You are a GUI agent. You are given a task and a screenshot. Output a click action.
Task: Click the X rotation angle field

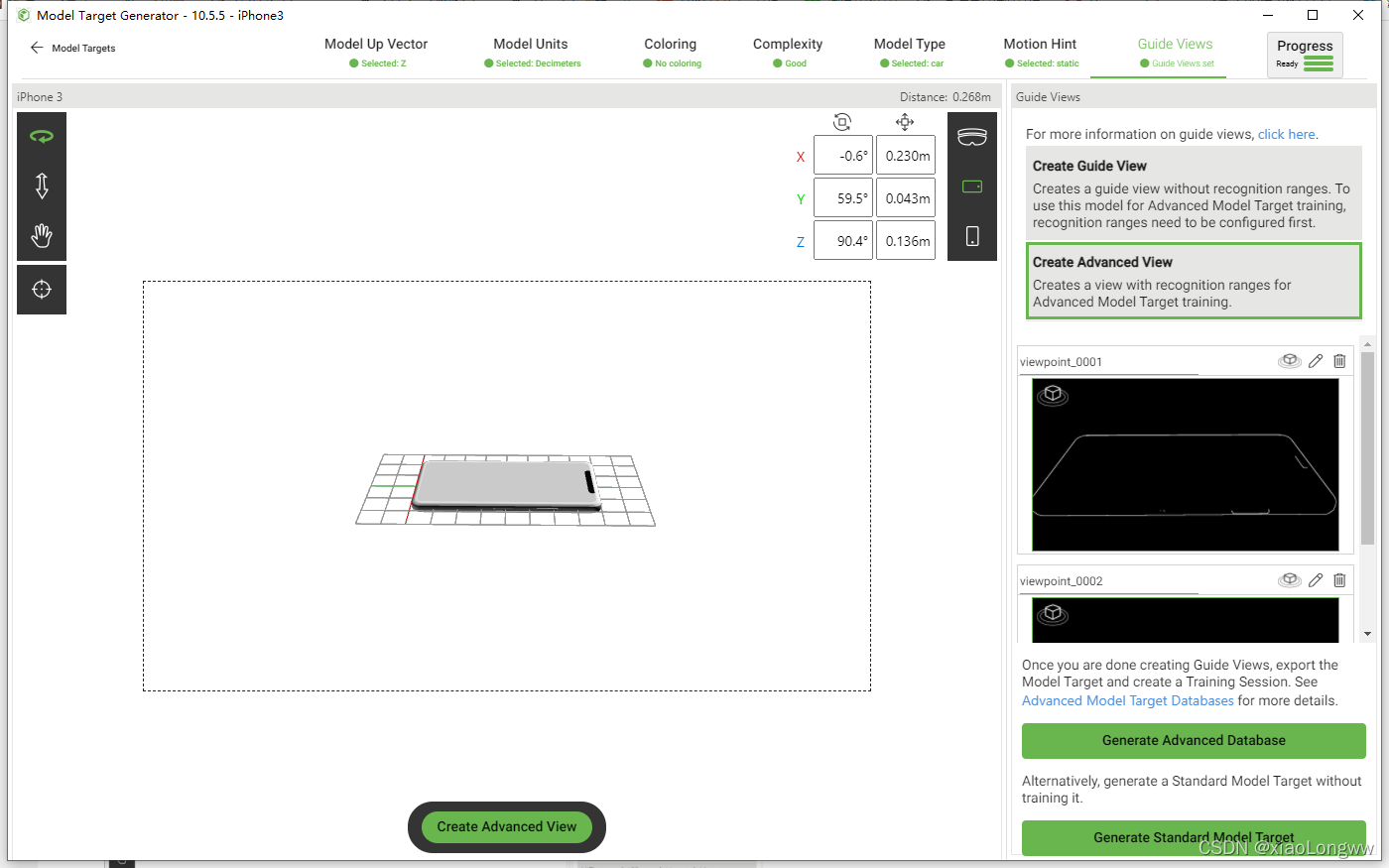pos(843,156)
